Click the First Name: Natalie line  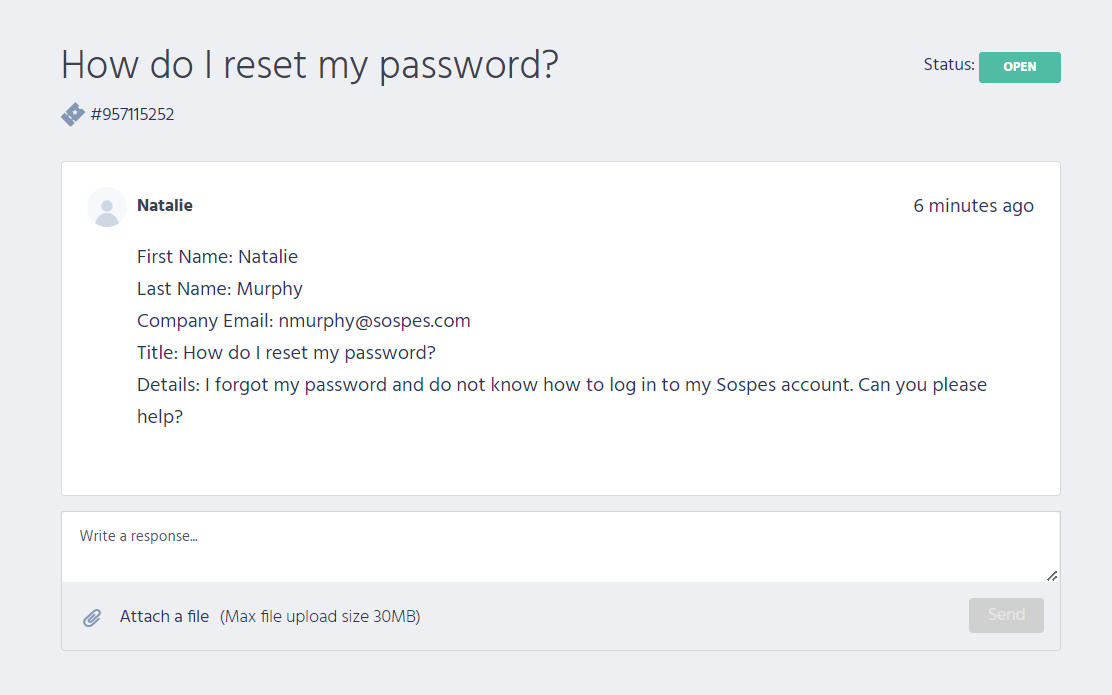tap(217, 257)
